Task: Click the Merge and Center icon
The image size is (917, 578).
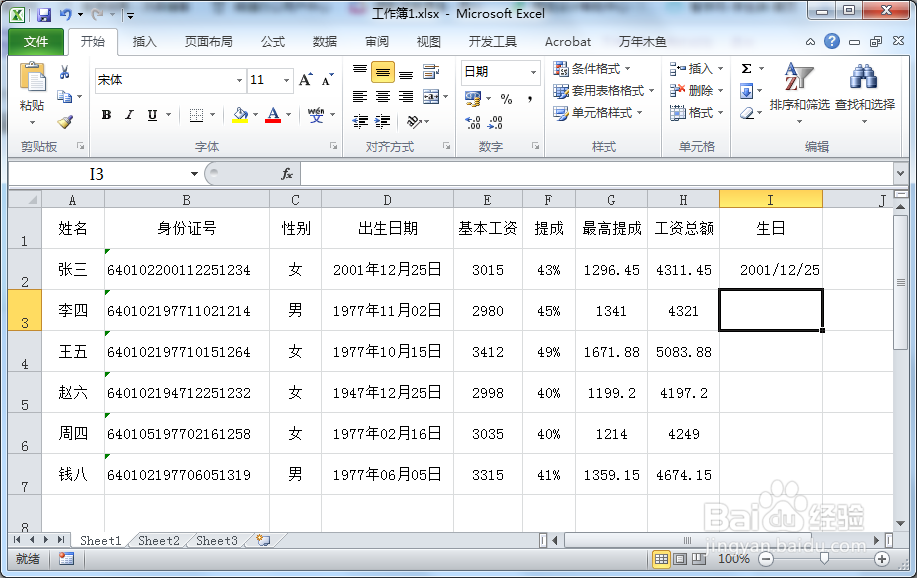Action: click(x=432, y=95)
